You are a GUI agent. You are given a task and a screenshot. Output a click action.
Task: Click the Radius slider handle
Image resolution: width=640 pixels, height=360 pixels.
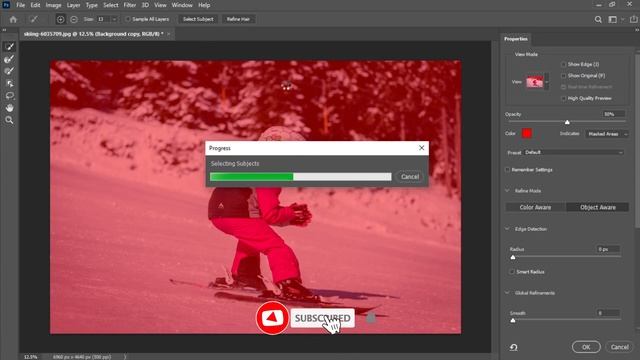[x=513, y=257]
